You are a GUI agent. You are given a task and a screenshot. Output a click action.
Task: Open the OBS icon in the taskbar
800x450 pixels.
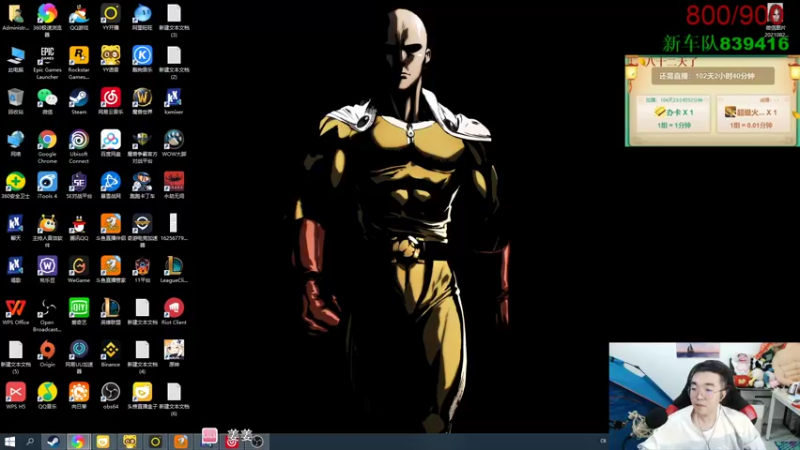click(x=258, y=442)
